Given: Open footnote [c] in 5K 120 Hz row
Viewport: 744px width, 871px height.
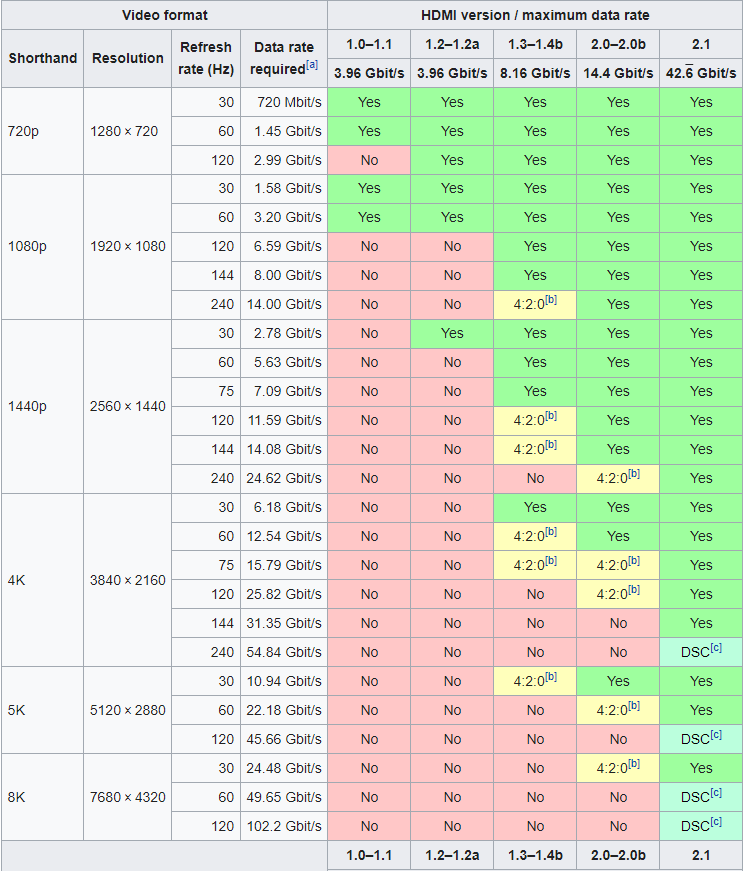Looking at the screenshot, I should point(717,735).
